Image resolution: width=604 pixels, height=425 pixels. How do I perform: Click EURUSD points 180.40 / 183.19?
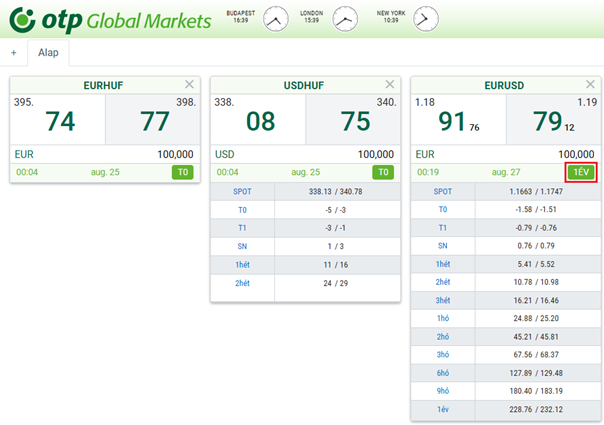(x=536, y=391)
